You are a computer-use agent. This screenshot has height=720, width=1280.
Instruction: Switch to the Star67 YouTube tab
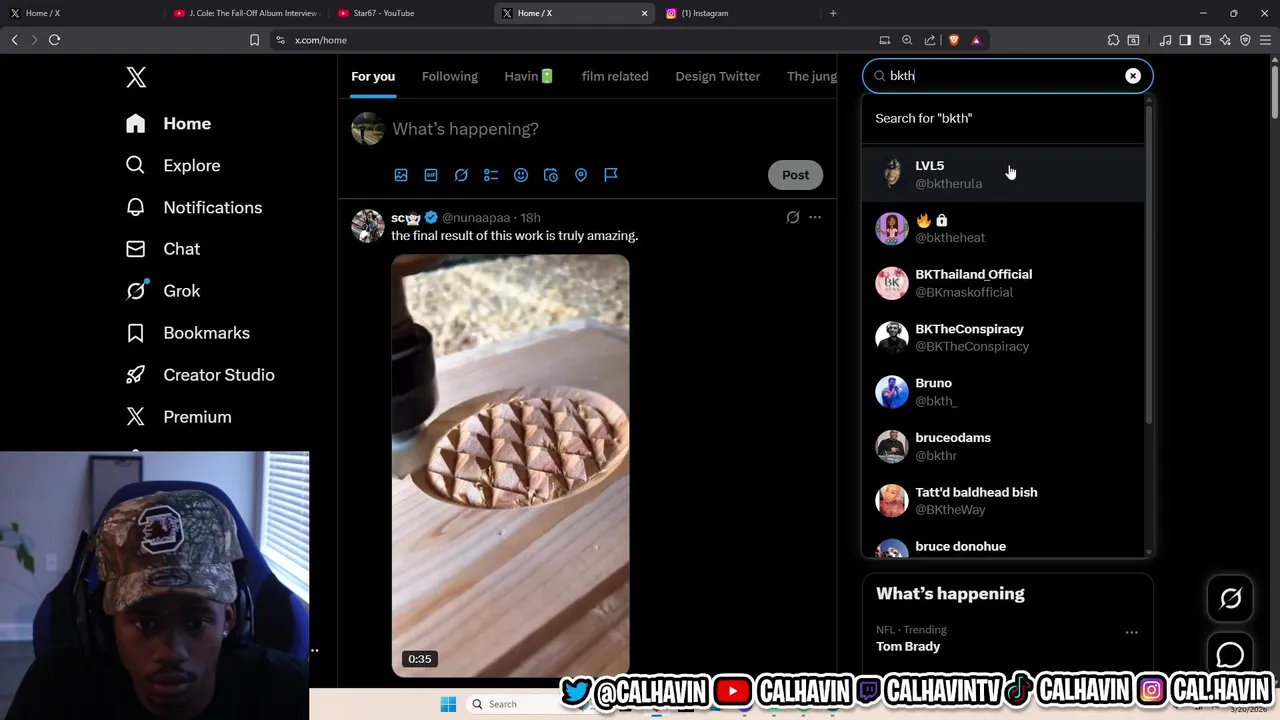click(410, 13)
